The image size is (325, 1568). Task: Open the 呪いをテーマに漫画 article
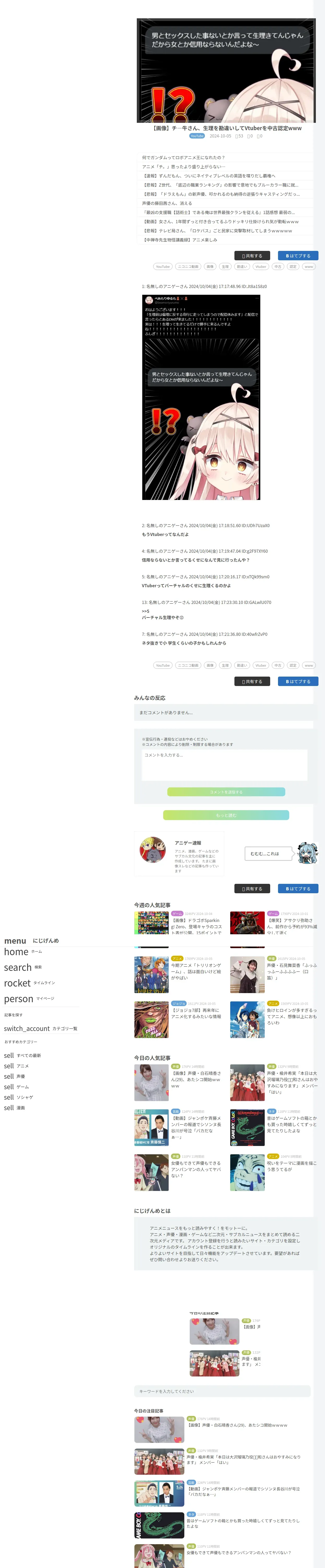click(x=274, y=1172)
